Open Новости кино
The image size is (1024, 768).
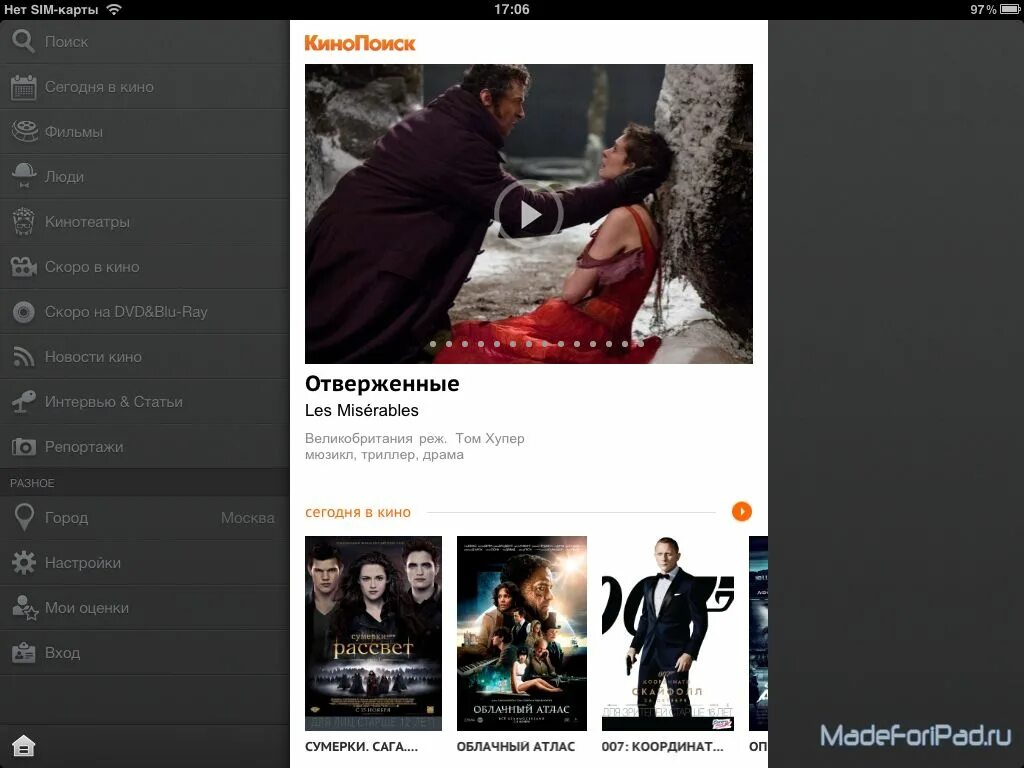click(144, 357)
